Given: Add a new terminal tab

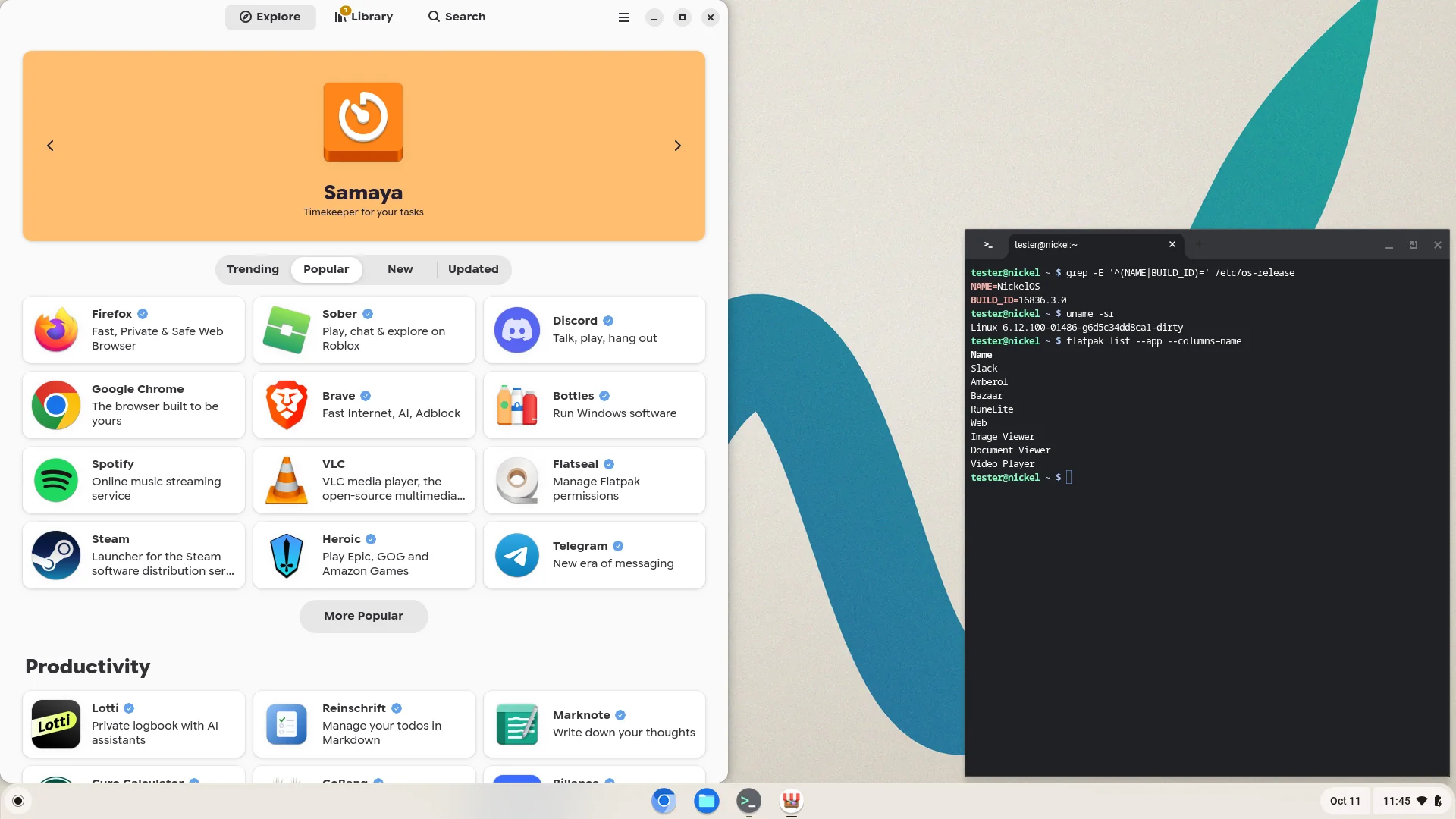Looking at the screenshot, I should click(x=1199, y=244).
